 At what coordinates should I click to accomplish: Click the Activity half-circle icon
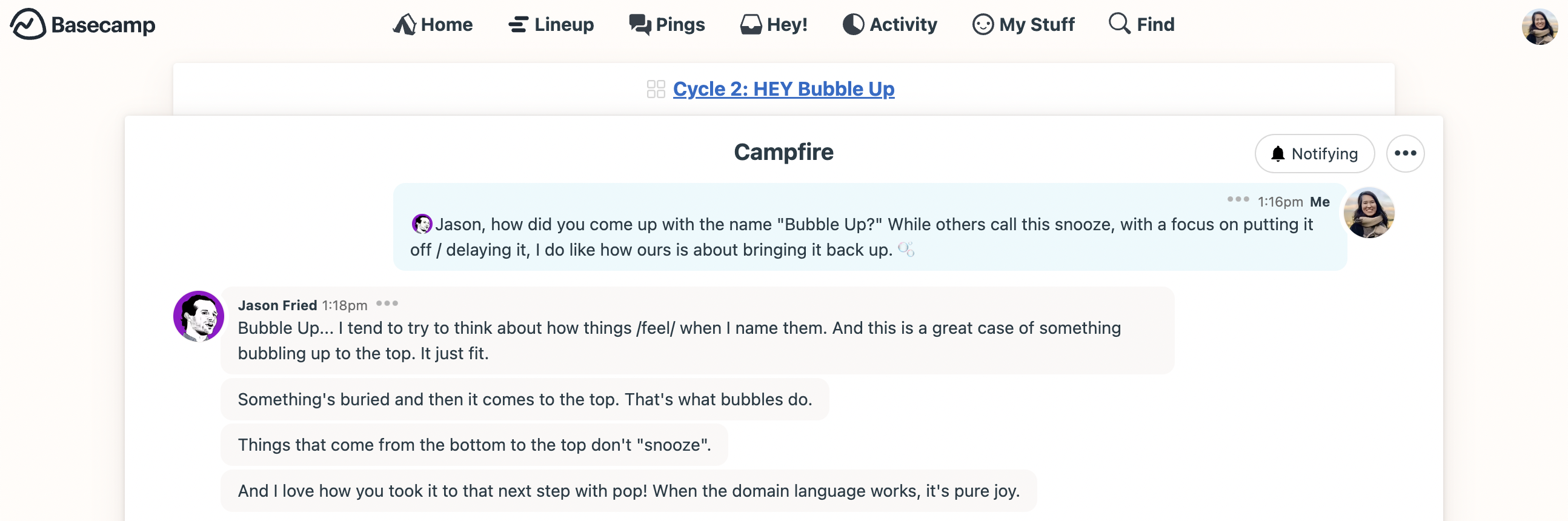point(853,24)
